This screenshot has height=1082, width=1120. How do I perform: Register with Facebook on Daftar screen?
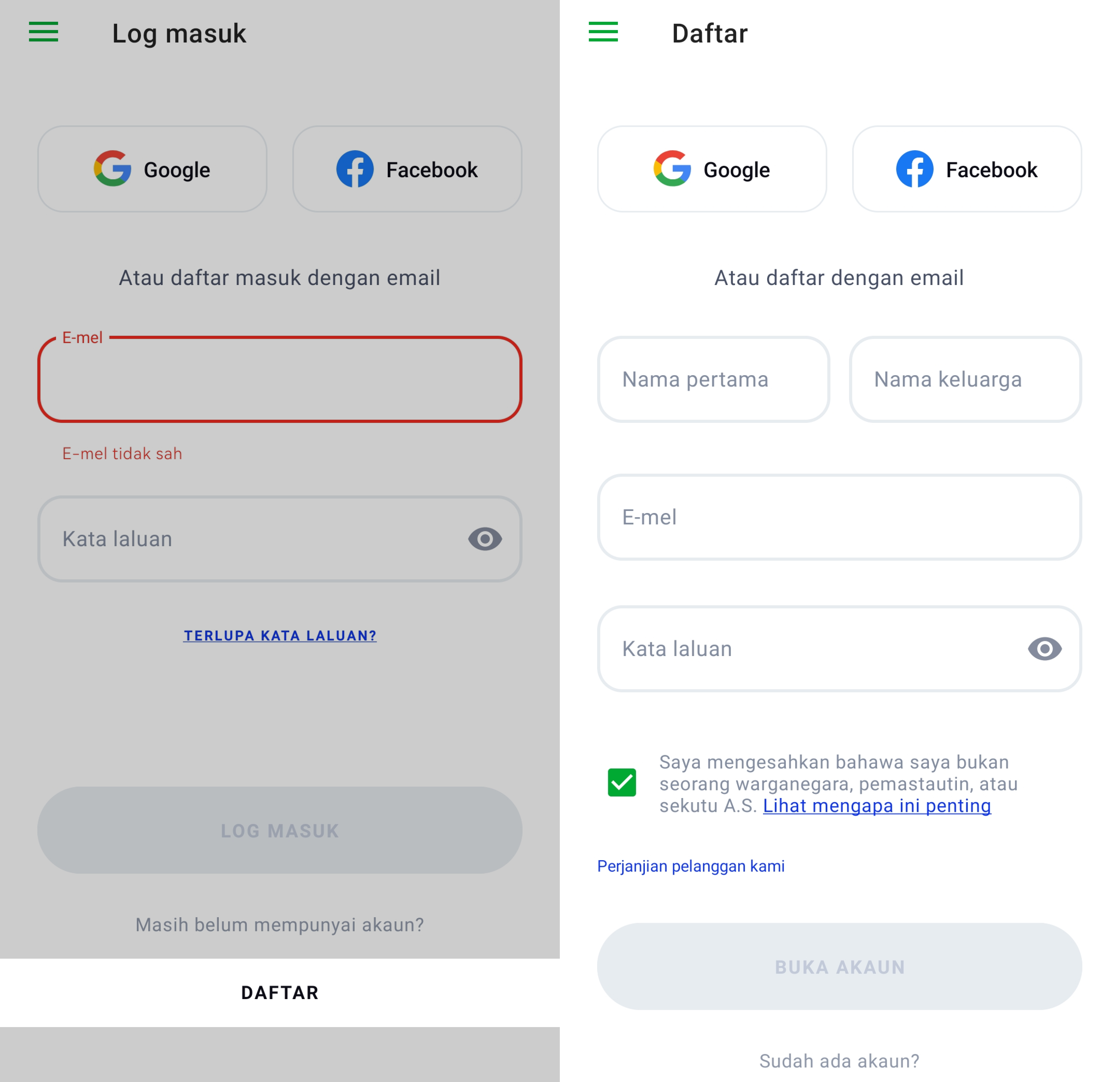[x=967, y=169]
